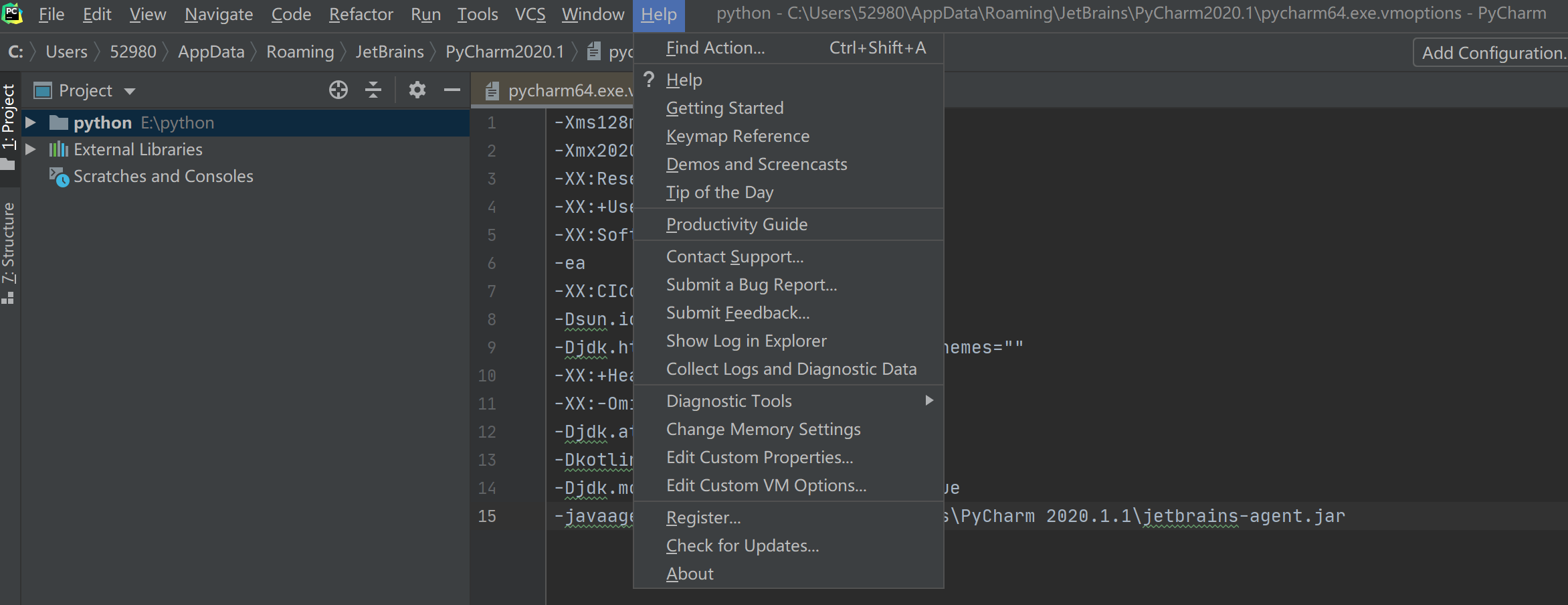Click the C: drive breadcrumb

click(x=15, y=52)
